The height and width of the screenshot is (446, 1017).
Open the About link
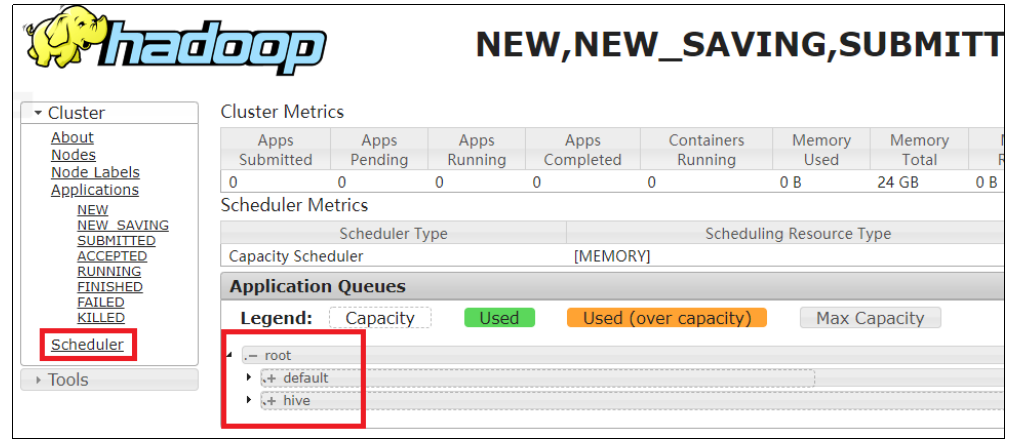point(72,137)
